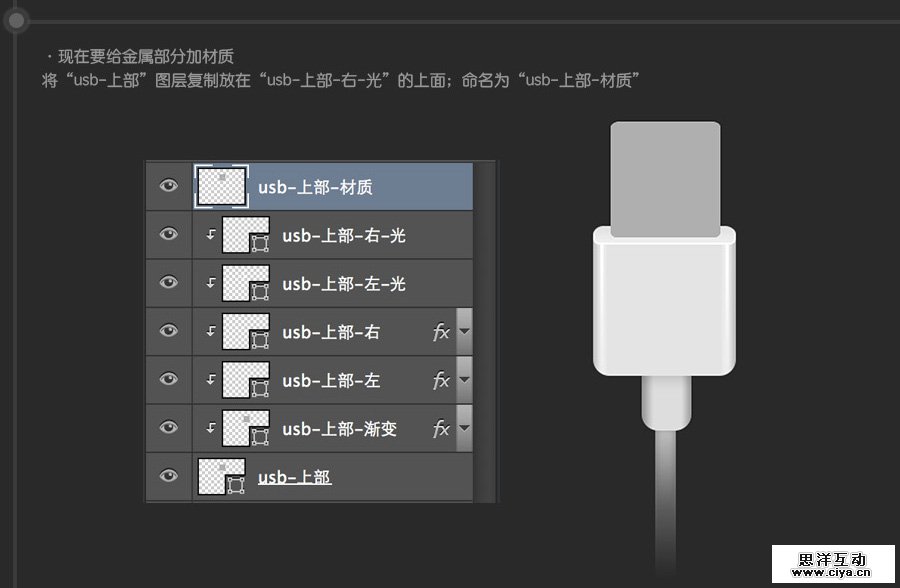Click the smart object thumbnail of usb-上部 layer
This screenshot has height=588, width=900.
point(222,477)
